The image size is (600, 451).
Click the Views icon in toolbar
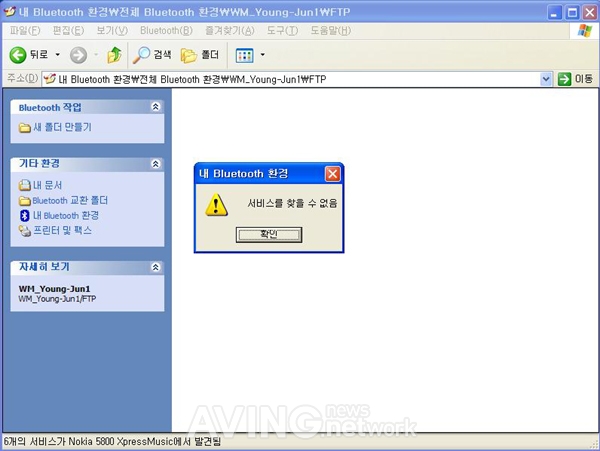(244, 55)
